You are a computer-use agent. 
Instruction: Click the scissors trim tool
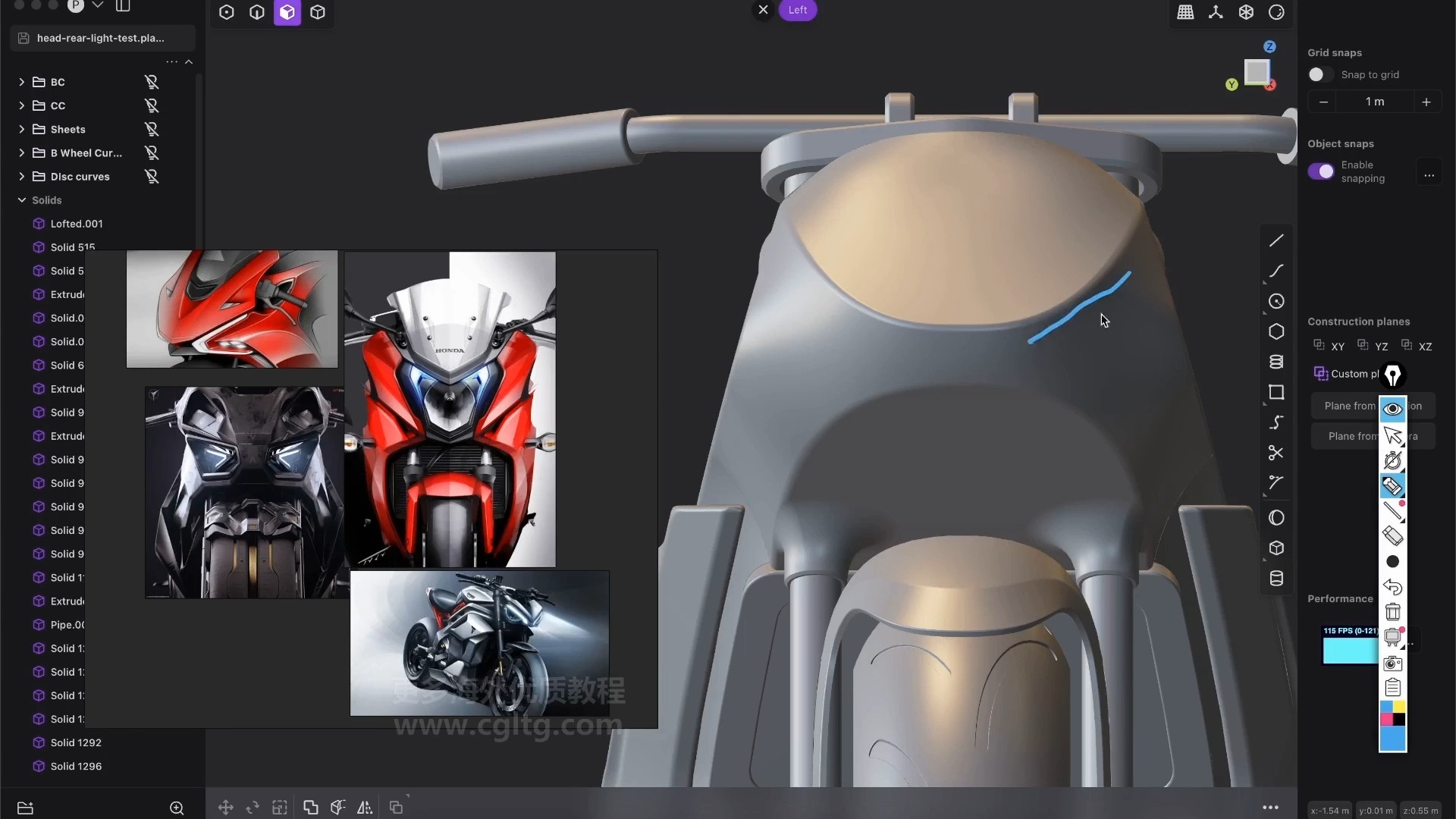point(1276,453)
